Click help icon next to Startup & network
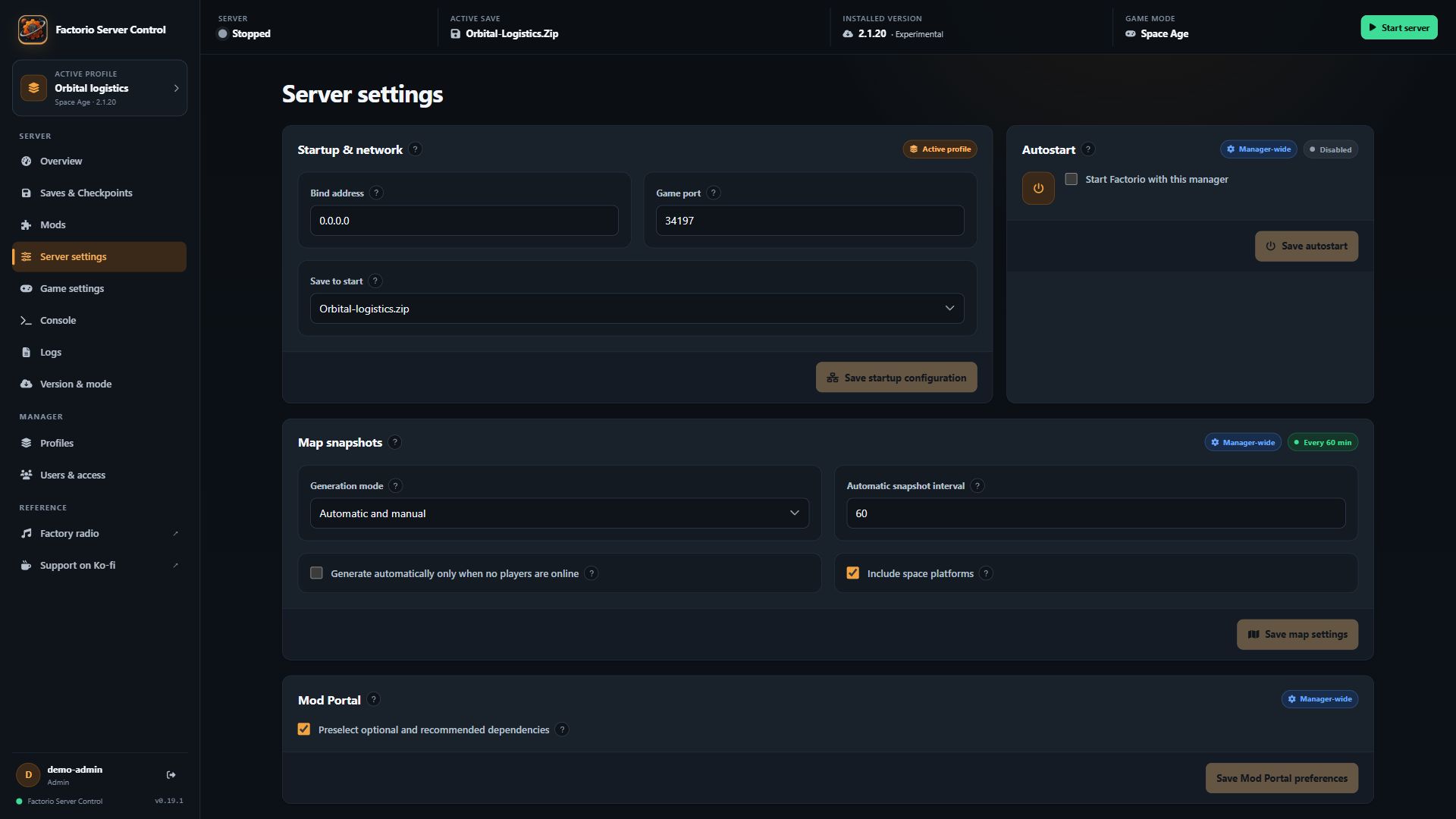 [415, 149]
